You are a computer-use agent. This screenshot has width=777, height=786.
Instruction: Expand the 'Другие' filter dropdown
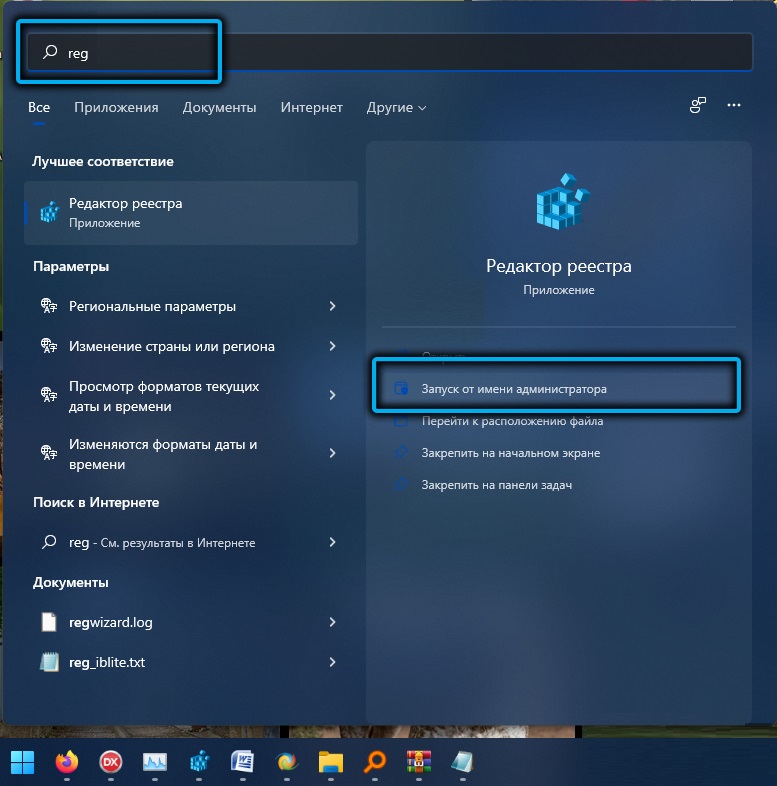396,107
